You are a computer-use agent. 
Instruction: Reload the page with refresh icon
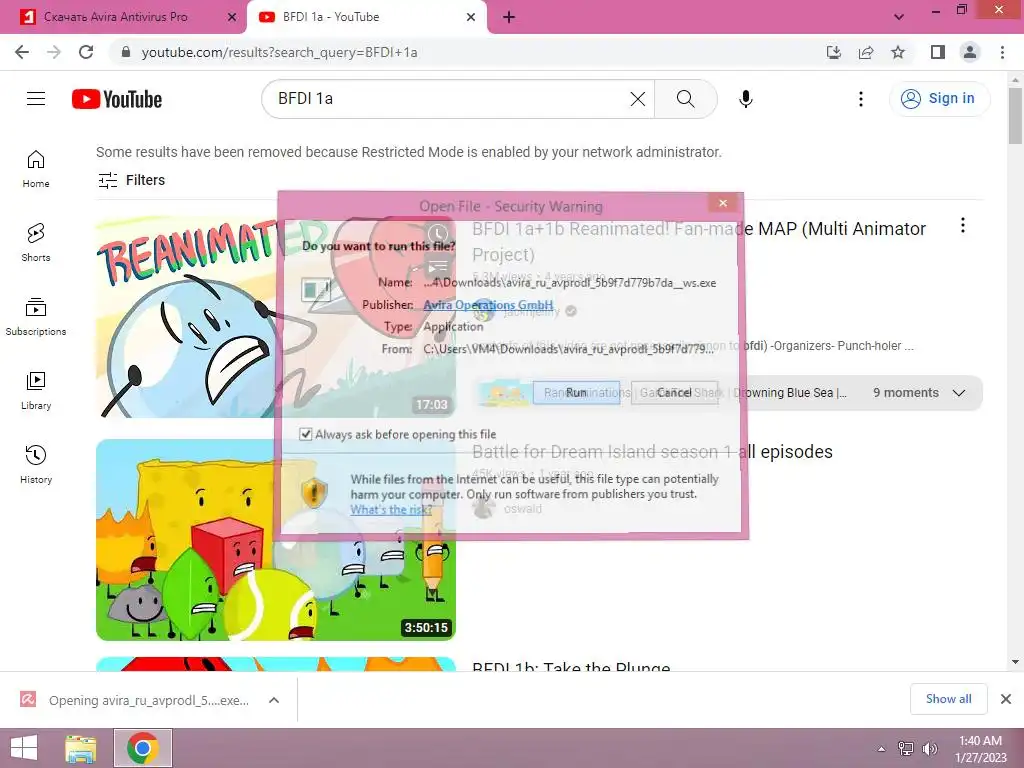point(86,52)
